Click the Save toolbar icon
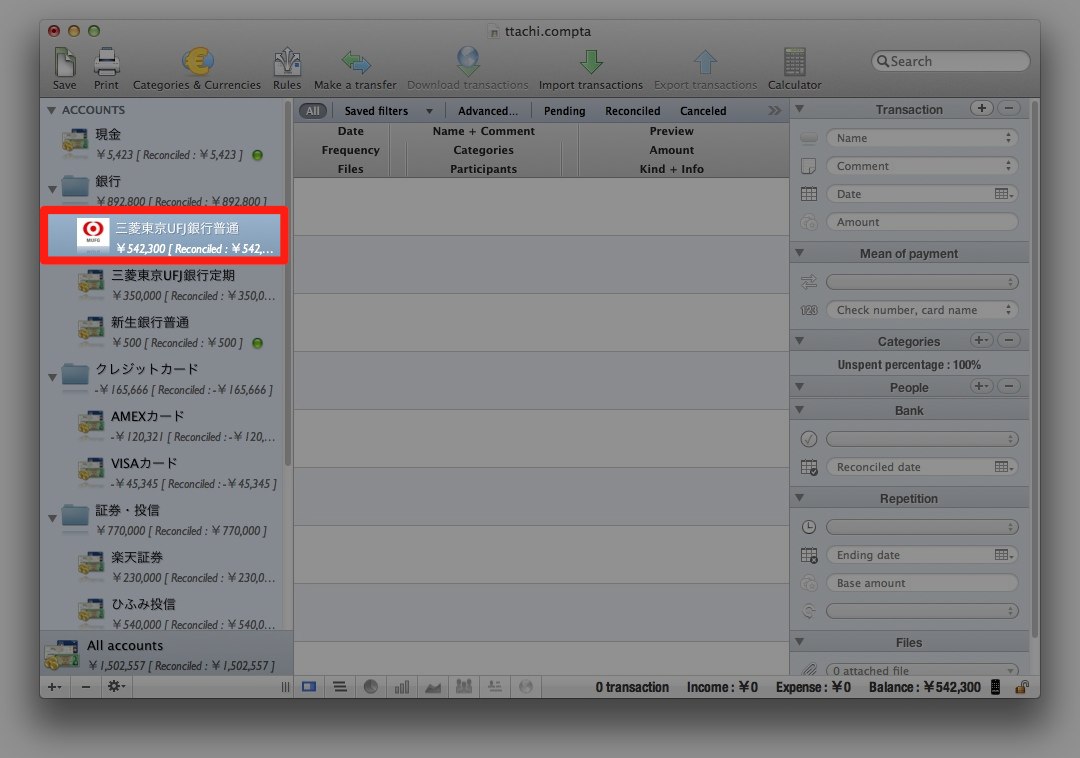The height and width of the screenshot is (758, 1080). (x=64, y=64)
